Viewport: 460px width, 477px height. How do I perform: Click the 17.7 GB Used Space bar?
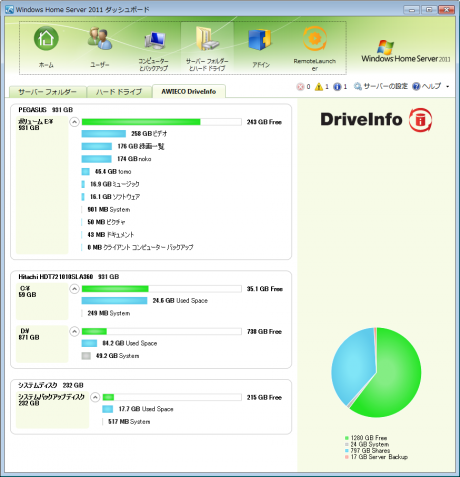[x=108, y=409]
